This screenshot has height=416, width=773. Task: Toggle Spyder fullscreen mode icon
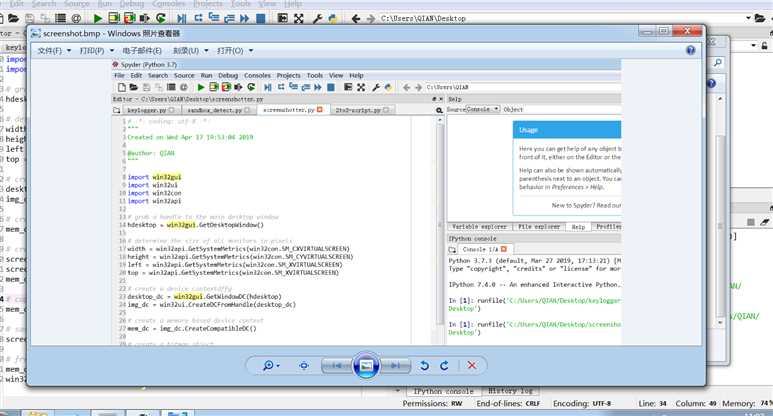[x=299, y=18]
